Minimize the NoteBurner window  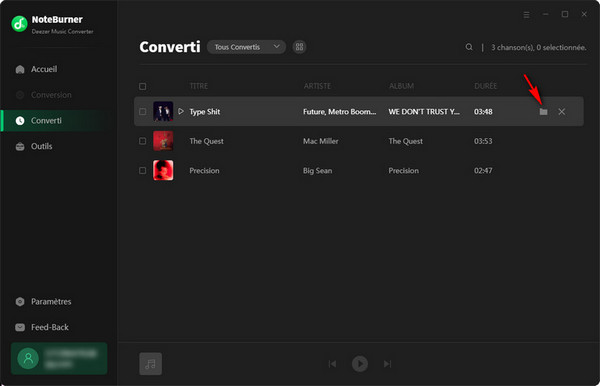546,15
